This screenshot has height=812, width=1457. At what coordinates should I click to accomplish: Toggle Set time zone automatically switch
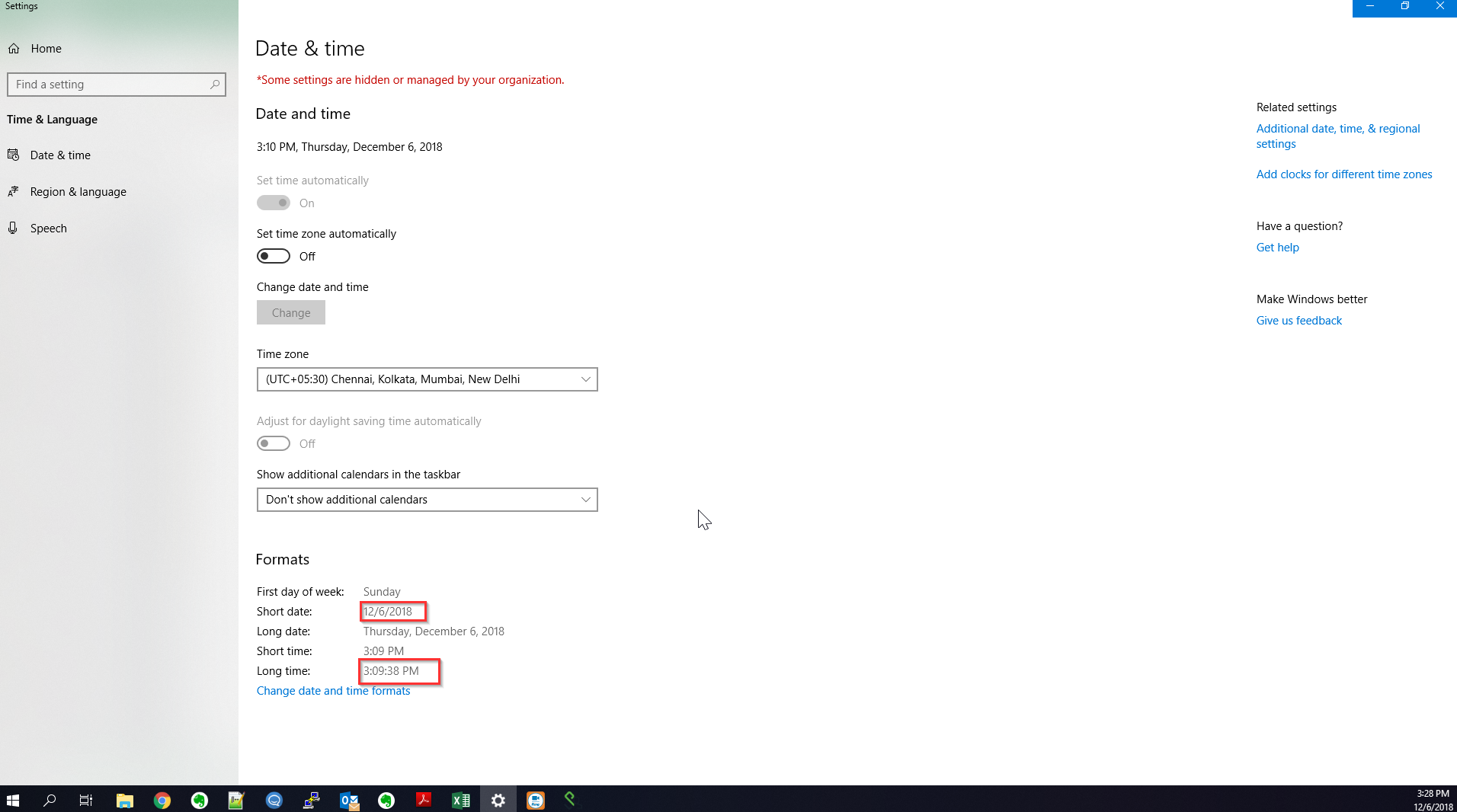[x=274, y=257]
